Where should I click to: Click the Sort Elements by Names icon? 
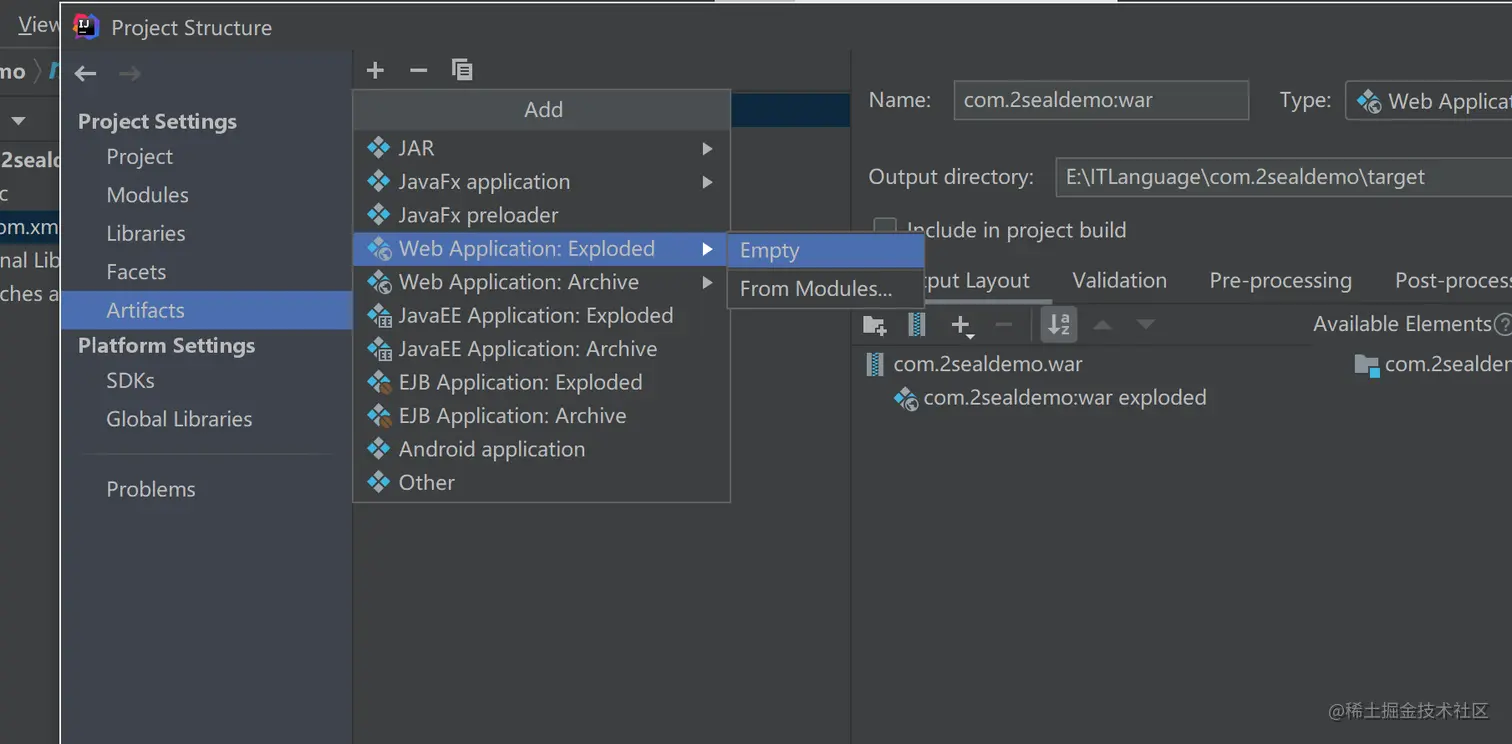[1059, 325]
